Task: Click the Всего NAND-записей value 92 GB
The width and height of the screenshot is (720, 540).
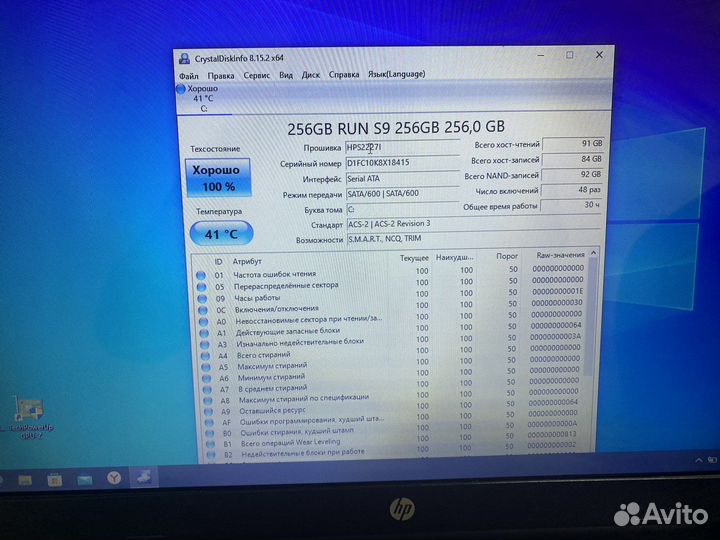Action: [x=571, y=174]
